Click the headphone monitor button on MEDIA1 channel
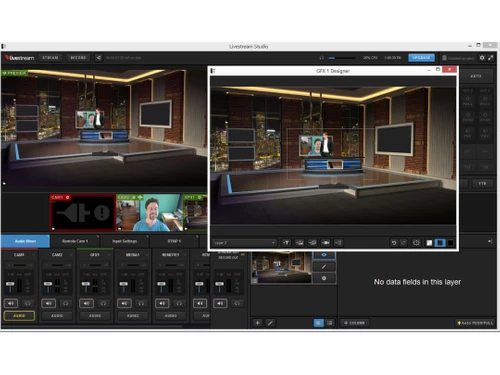This screenshot has width=500, height=375. (x=141, y=303)
